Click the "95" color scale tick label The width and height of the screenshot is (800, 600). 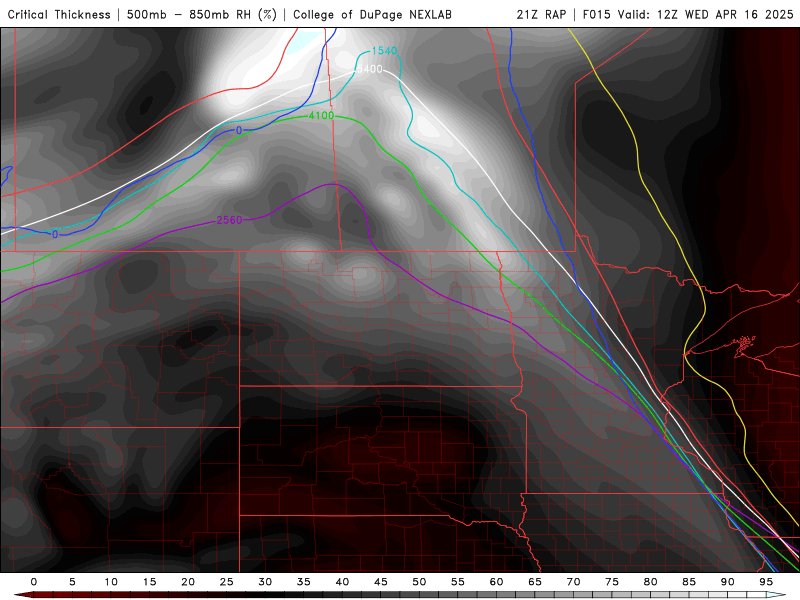(x=766, y=582)
